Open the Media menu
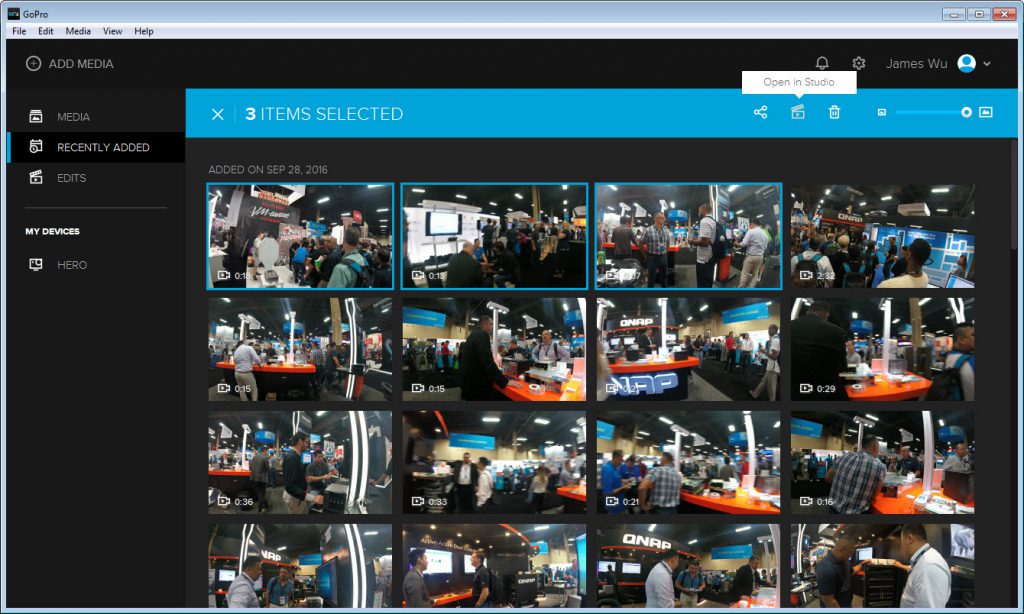 click(x=78, y=31)
